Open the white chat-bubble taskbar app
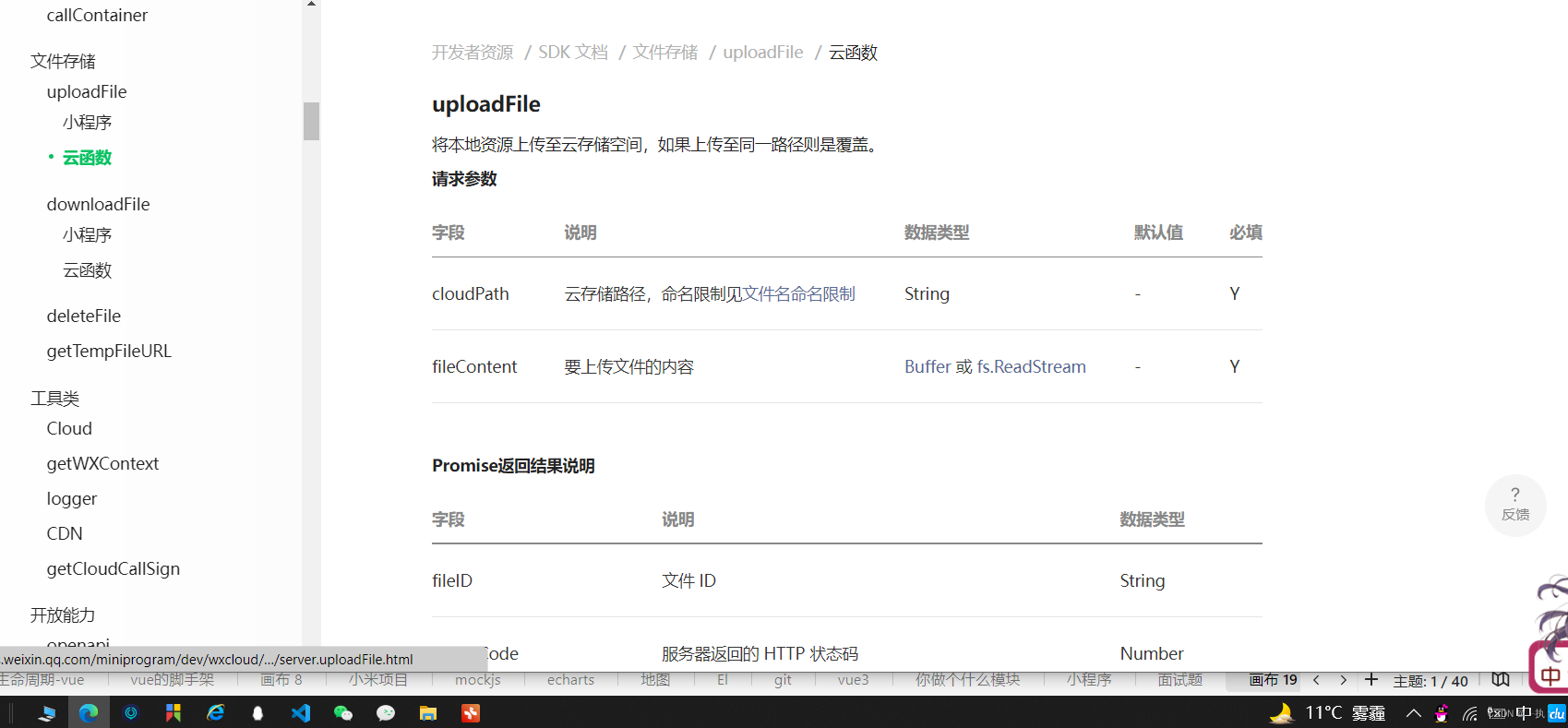The width and height of the screenshot is (1568, 728). 386,712
